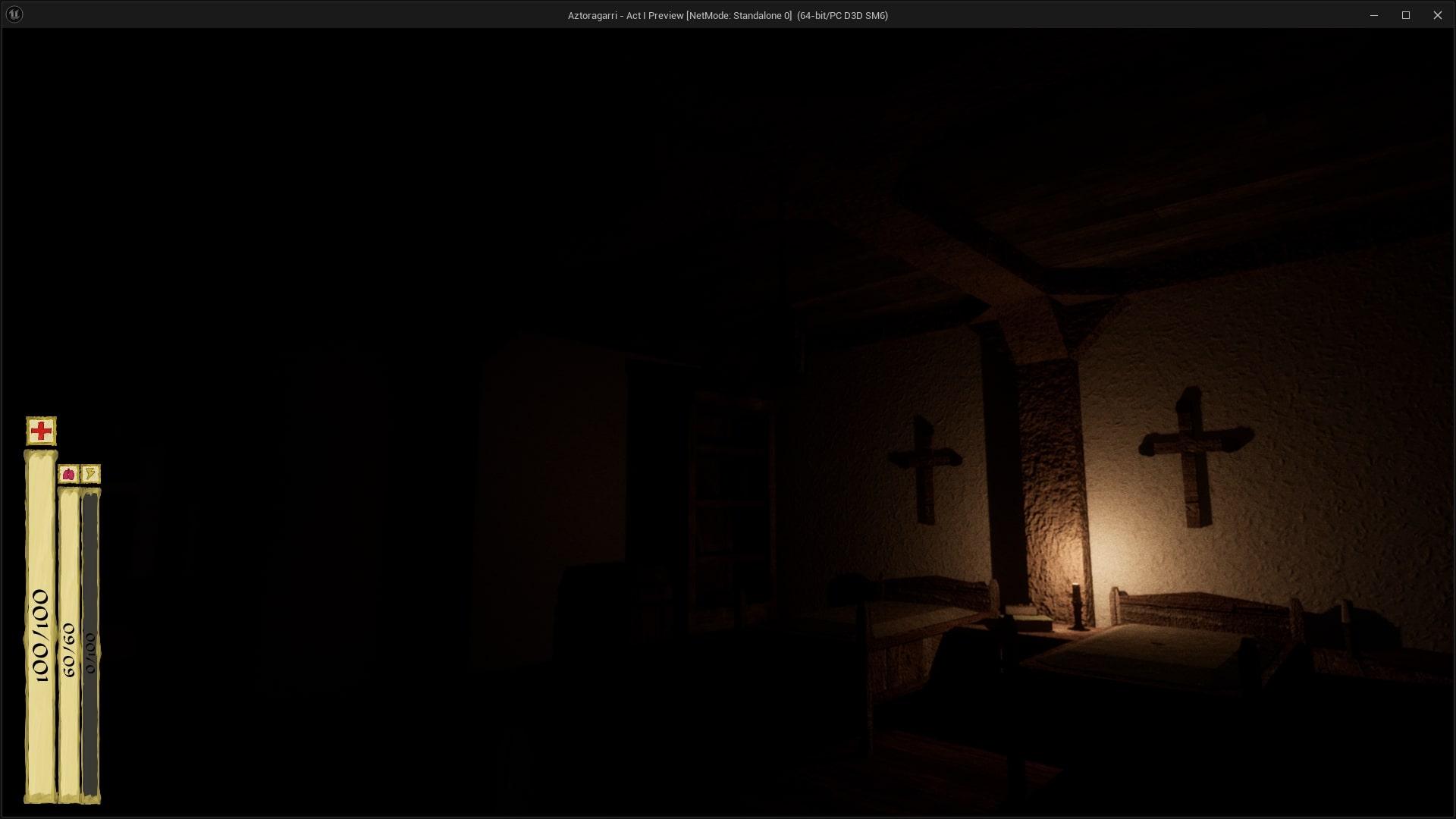This screenshot has height=819, width=1456.
Task: Click the 100/100 health value text
Action: click(41, 635)
